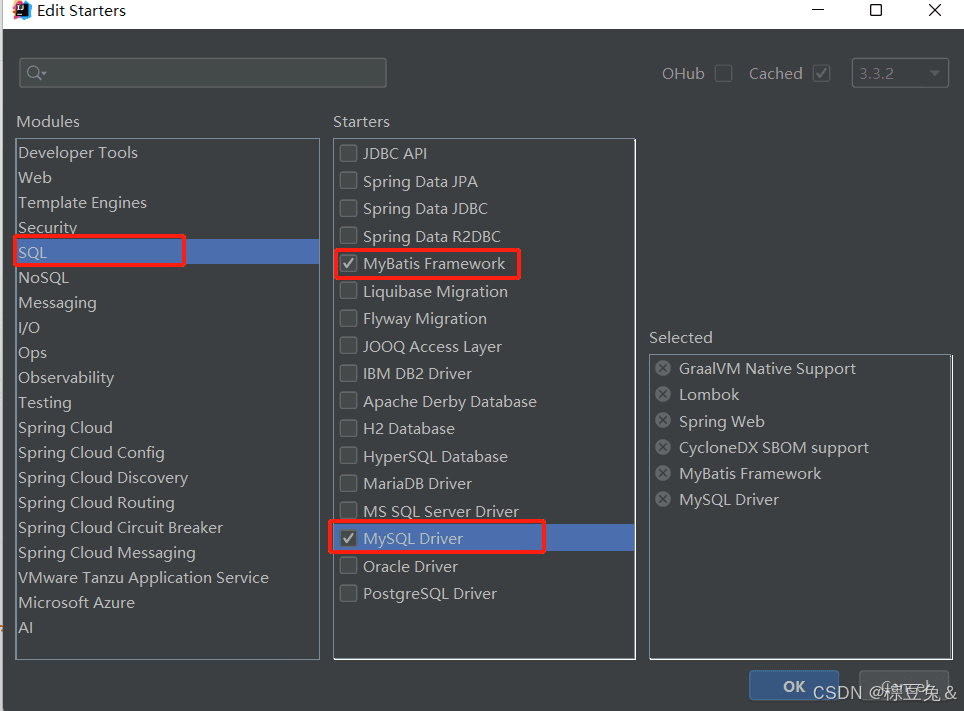The image size is (964, 711).
Task: Tick the Apache Derby Database checkbox
Action: click(349, 401)
